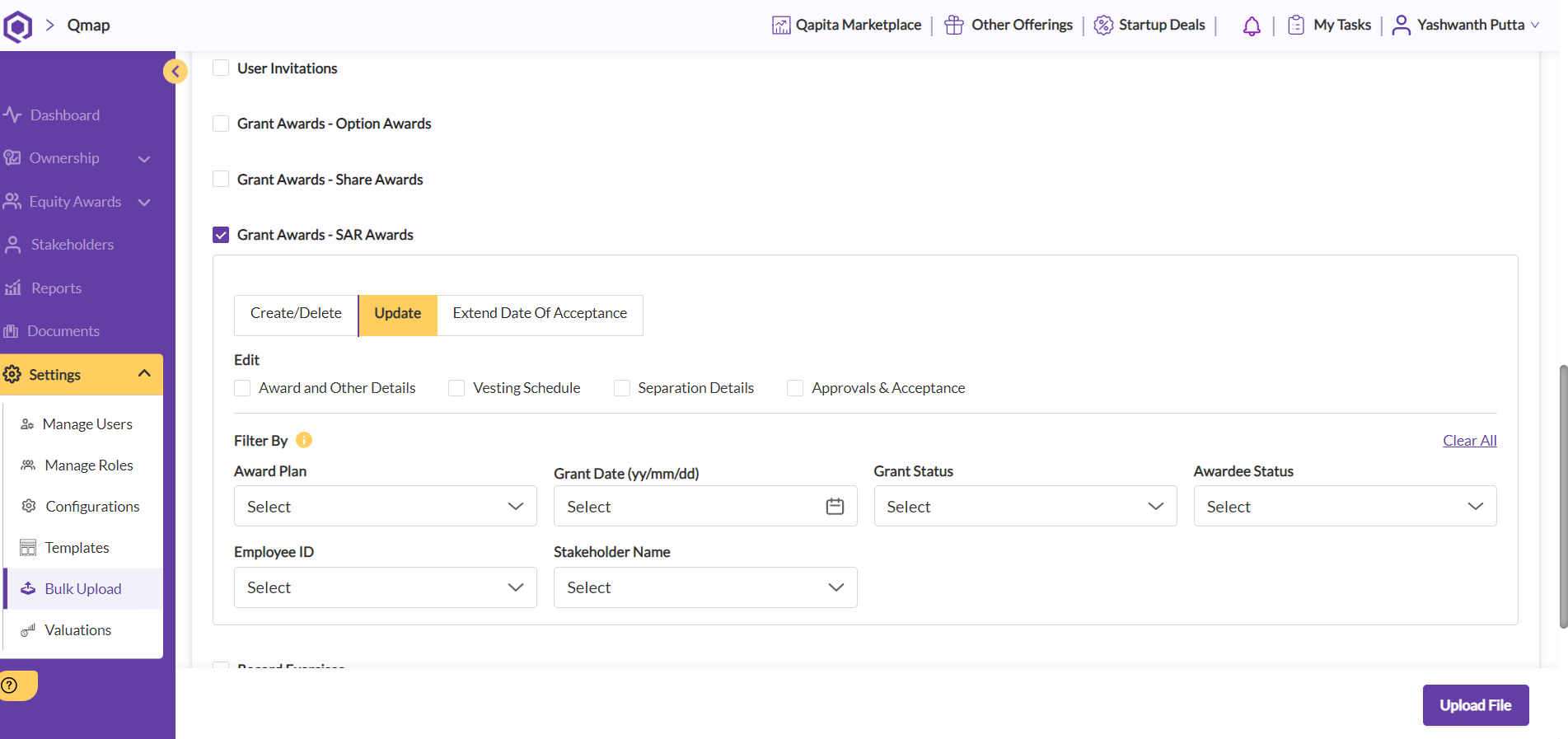This screenshot has width=1568, height=739.
Task: Open the Award Plan dropdown
Action: 385,507
